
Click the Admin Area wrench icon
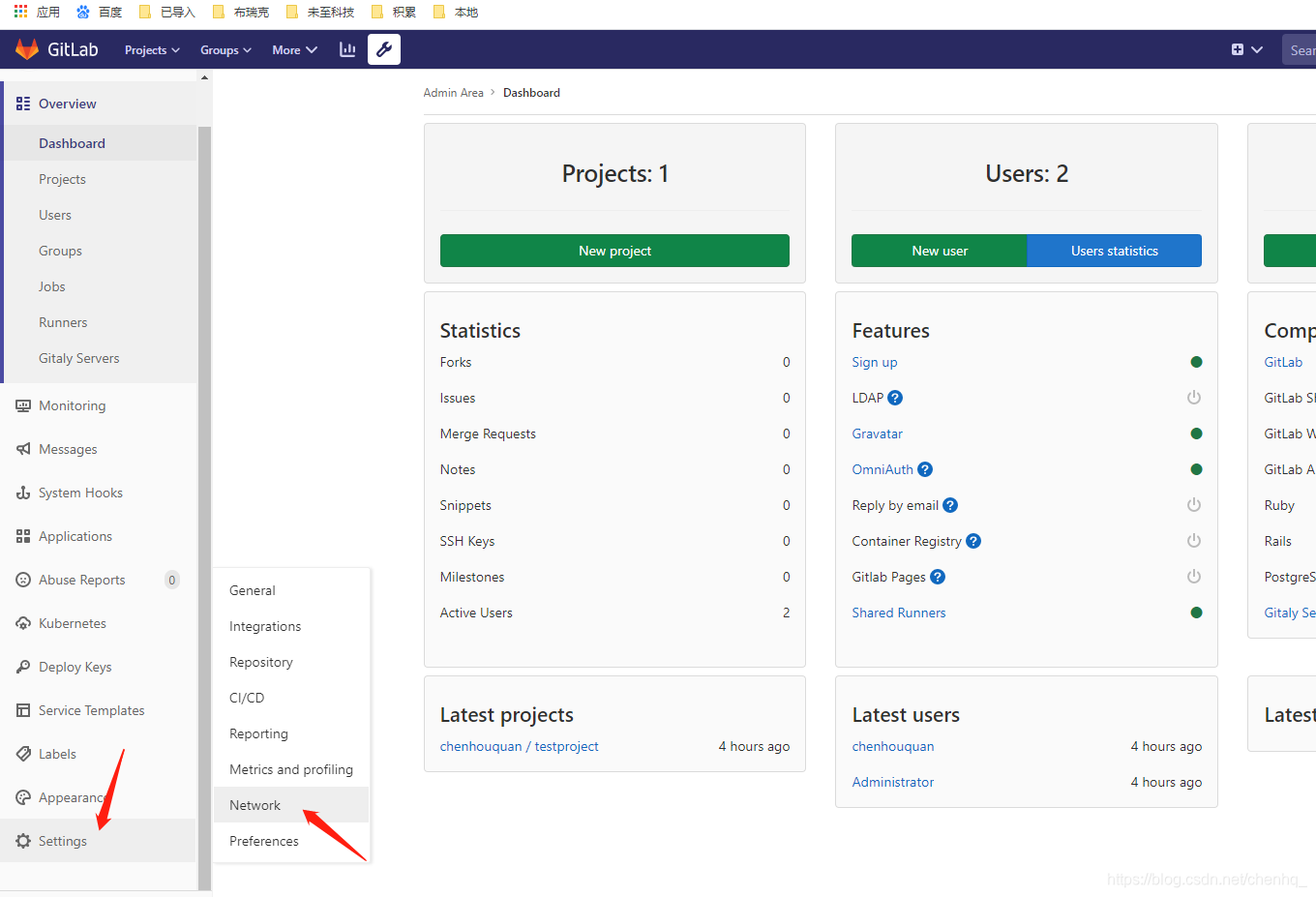click(384, 49)
